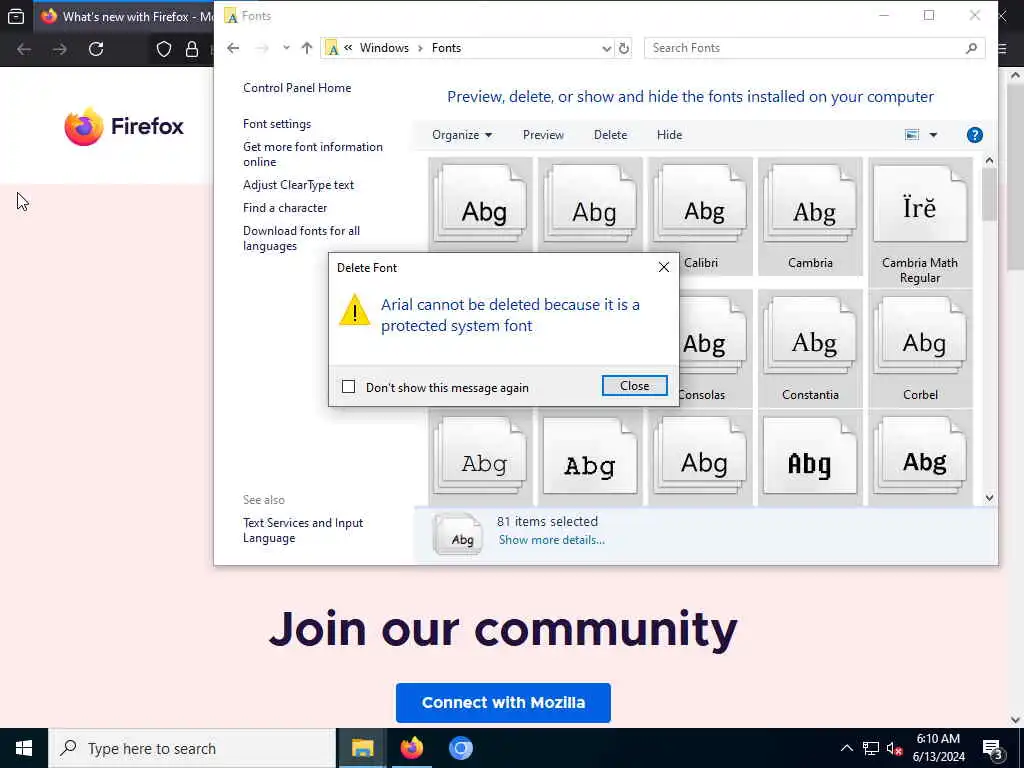Screen dimensions: 1024x768
Task: Click yellow warning icon in dialog
Action: [x=355, y=310]
